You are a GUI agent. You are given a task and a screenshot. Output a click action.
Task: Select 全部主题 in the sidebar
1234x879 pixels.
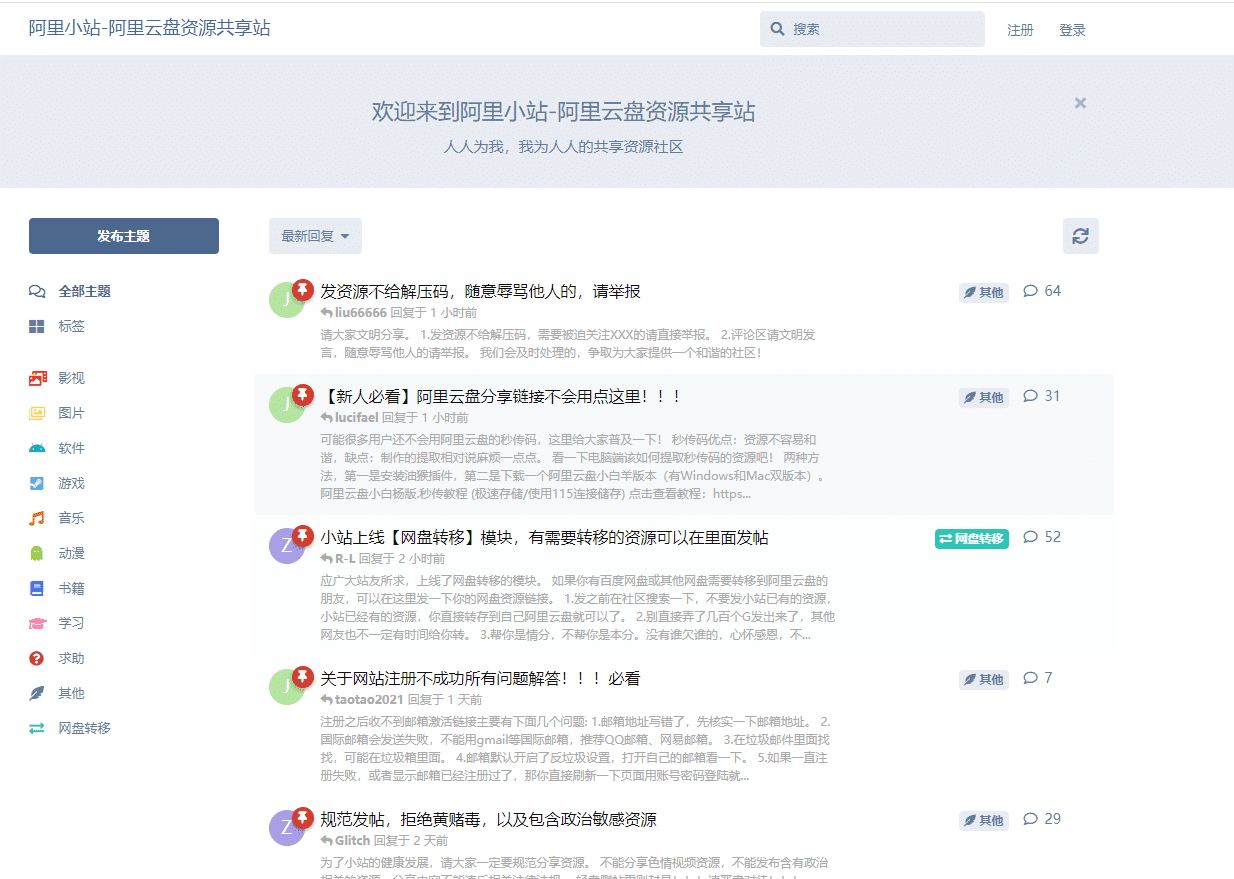[x=84, y=291]
